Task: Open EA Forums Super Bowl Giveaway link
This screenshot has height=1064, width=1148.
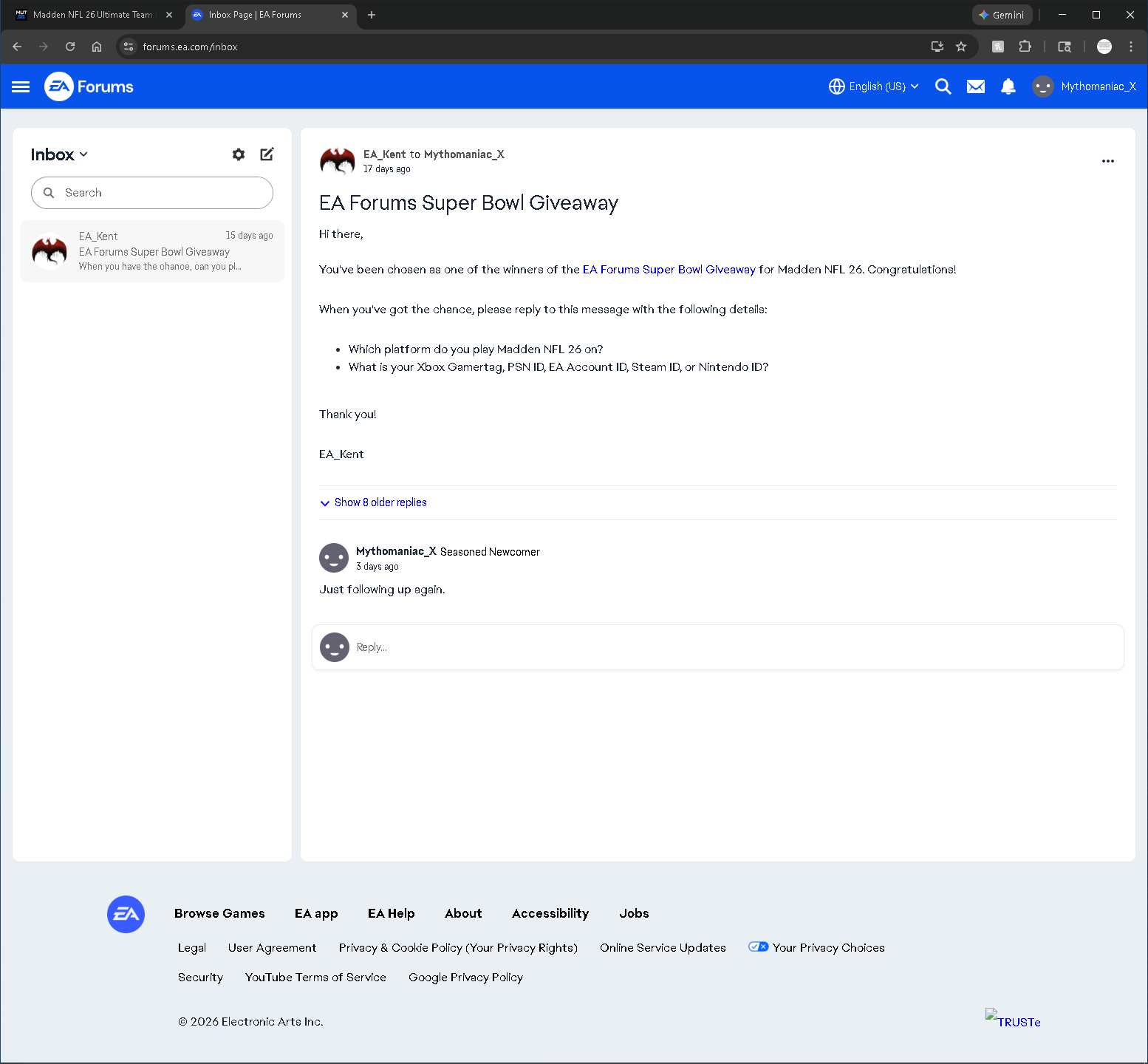Action: 669,270
